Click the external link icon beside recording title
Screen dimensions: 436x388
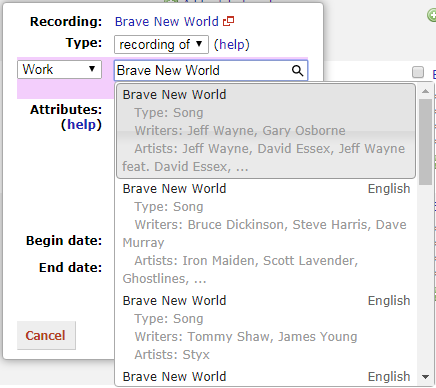point(228,21)
